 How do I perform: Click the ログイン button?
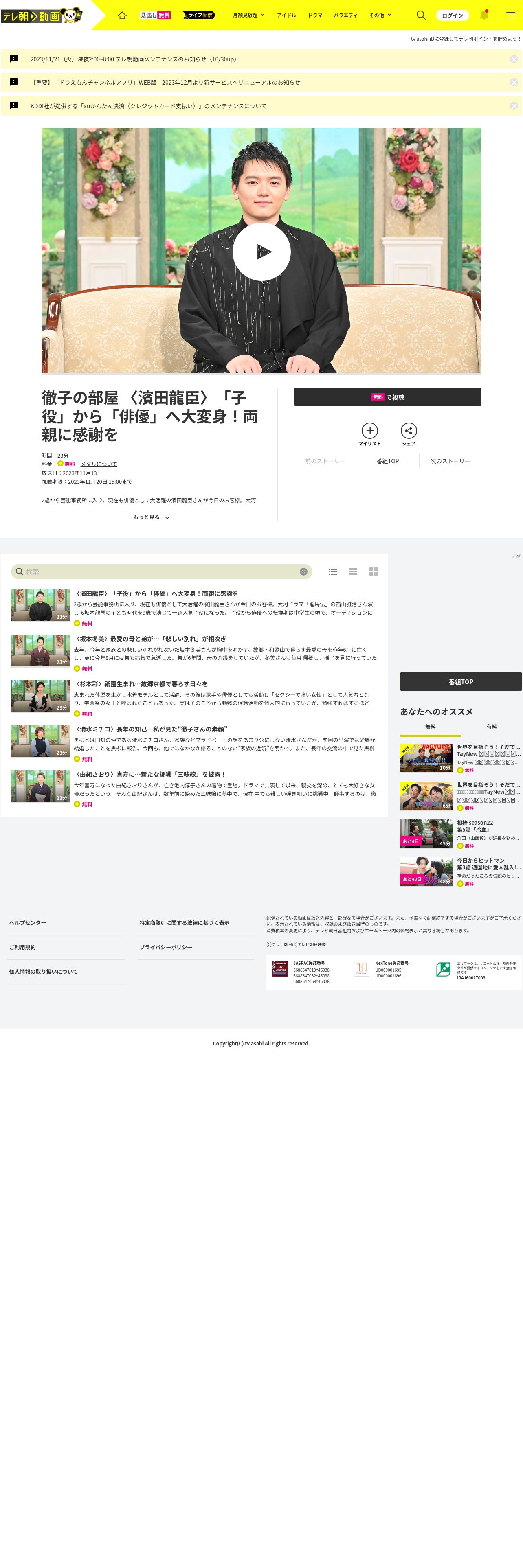click(x=453, y=15)
